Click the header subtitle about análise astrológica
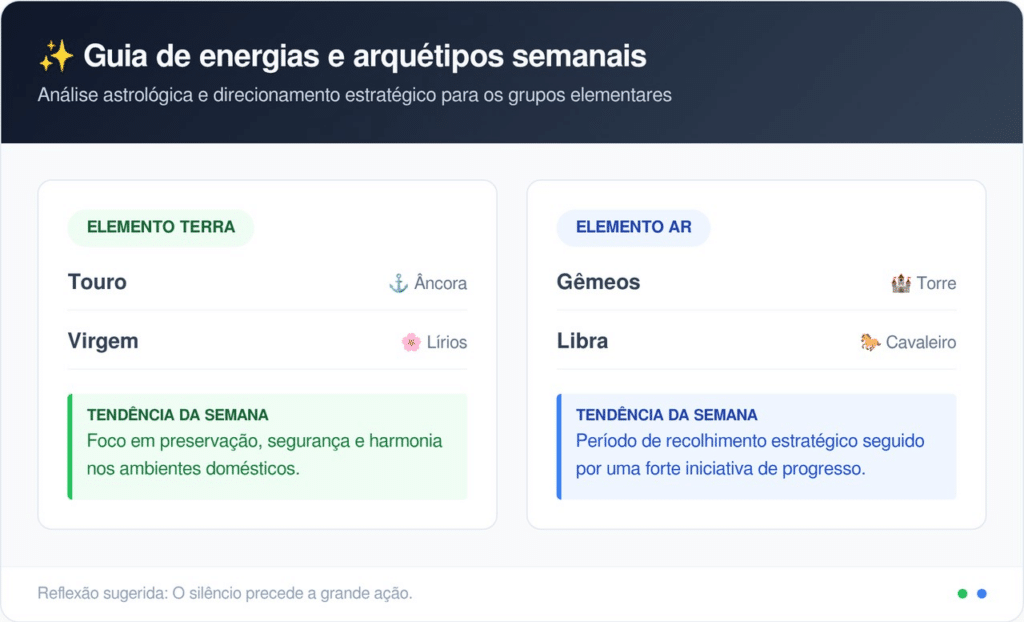Screen dimensions: 1024x622 point(354,95)
